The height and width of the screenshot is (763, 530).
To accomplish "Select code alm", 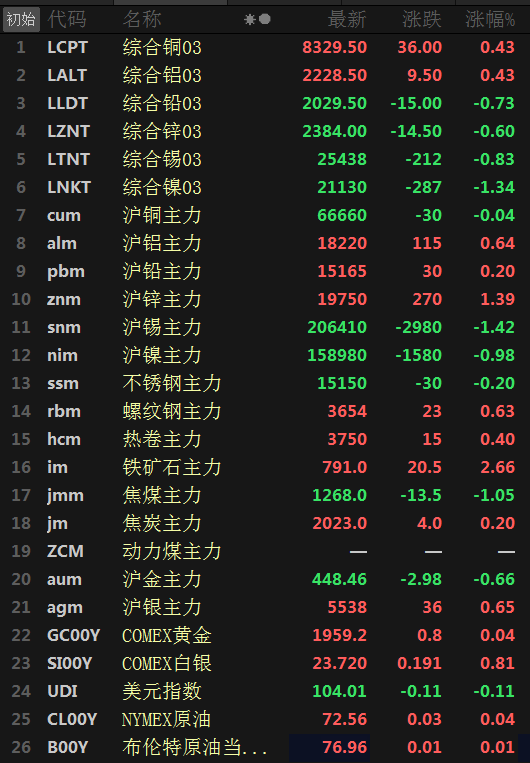I will click(62, 243).
